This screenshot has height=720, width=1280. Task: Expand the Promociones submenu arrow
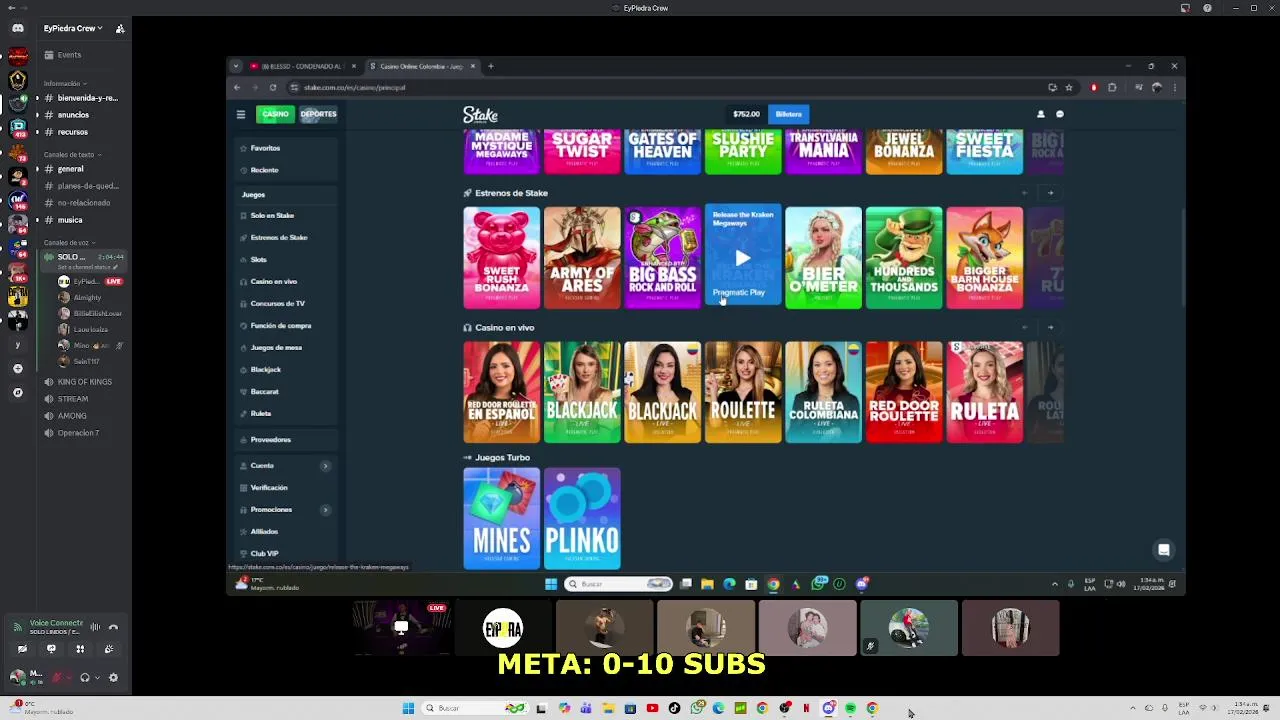[x=325, y=509]
